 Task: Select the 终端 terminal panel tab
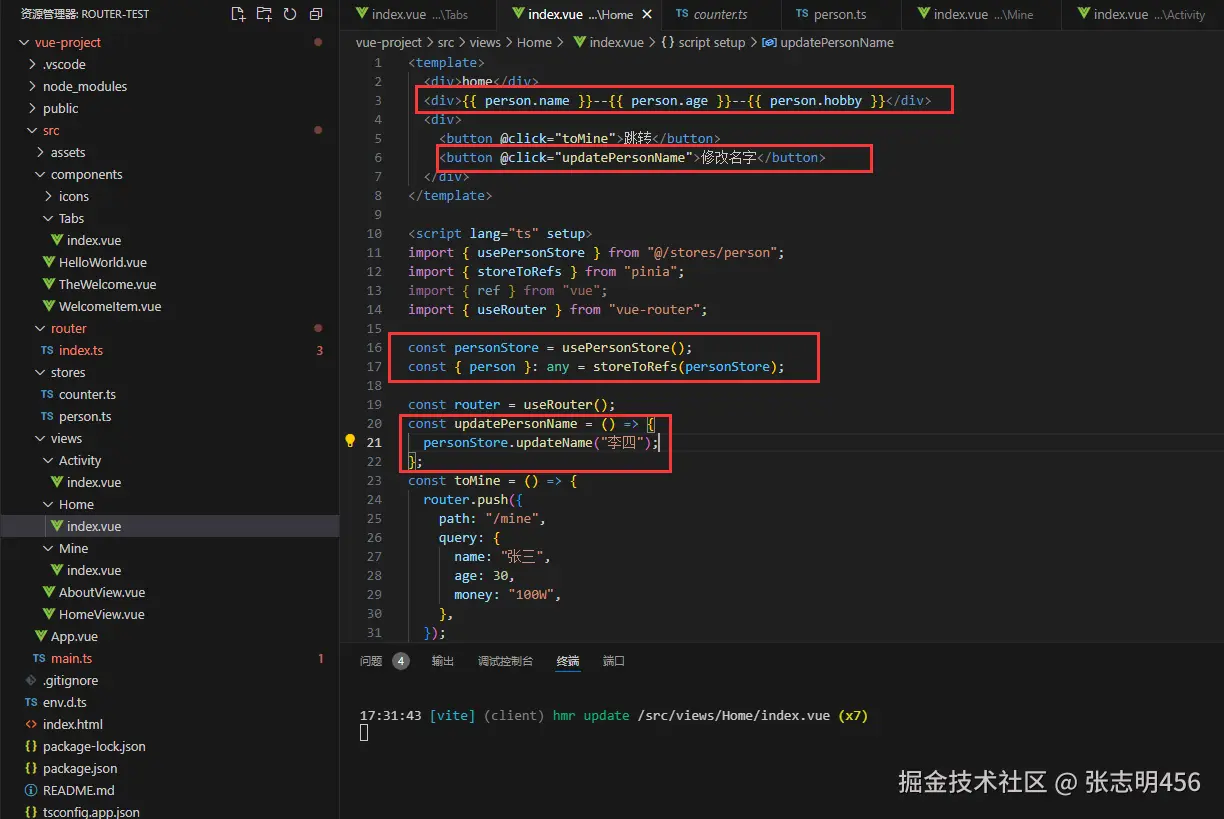pyautogui.click(x=568, y=661)
